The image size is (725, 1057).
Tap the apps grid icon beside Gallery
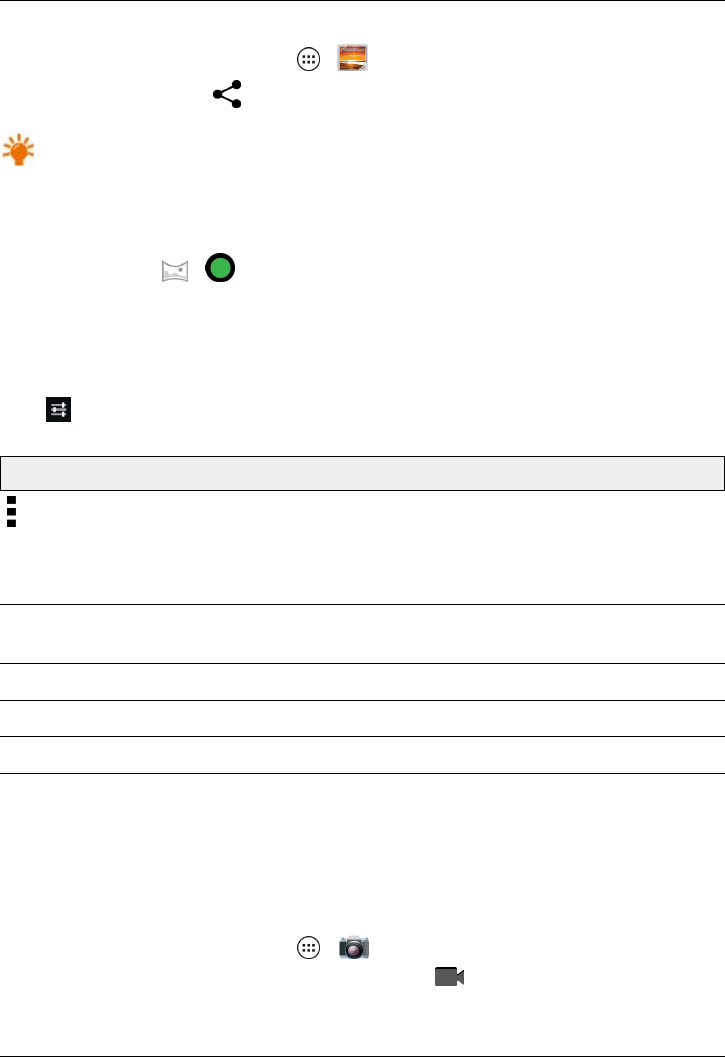308,59
